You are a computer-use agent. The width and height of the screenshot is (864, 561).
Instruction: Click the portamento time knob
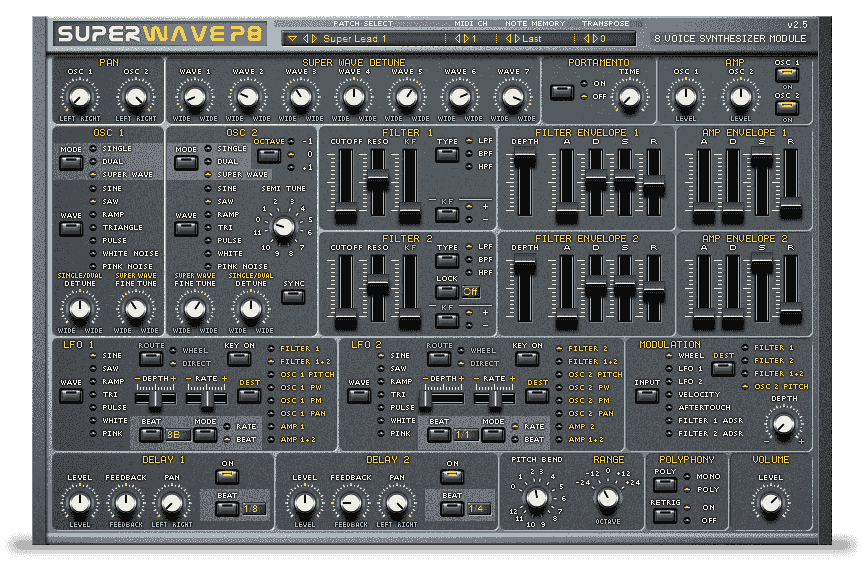(629, 98)
